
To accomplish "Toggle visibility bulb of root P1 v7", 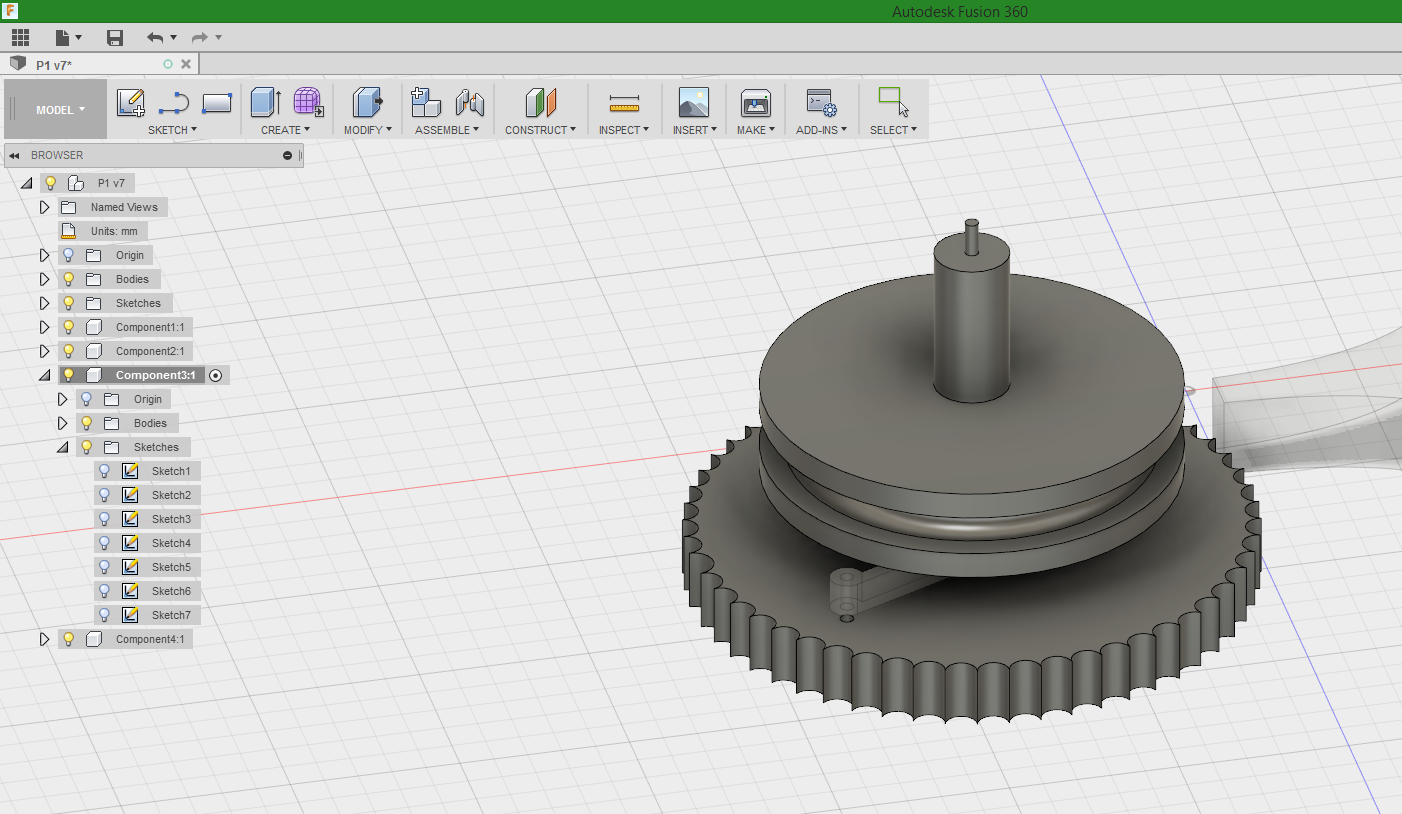I will coord(50,183).
